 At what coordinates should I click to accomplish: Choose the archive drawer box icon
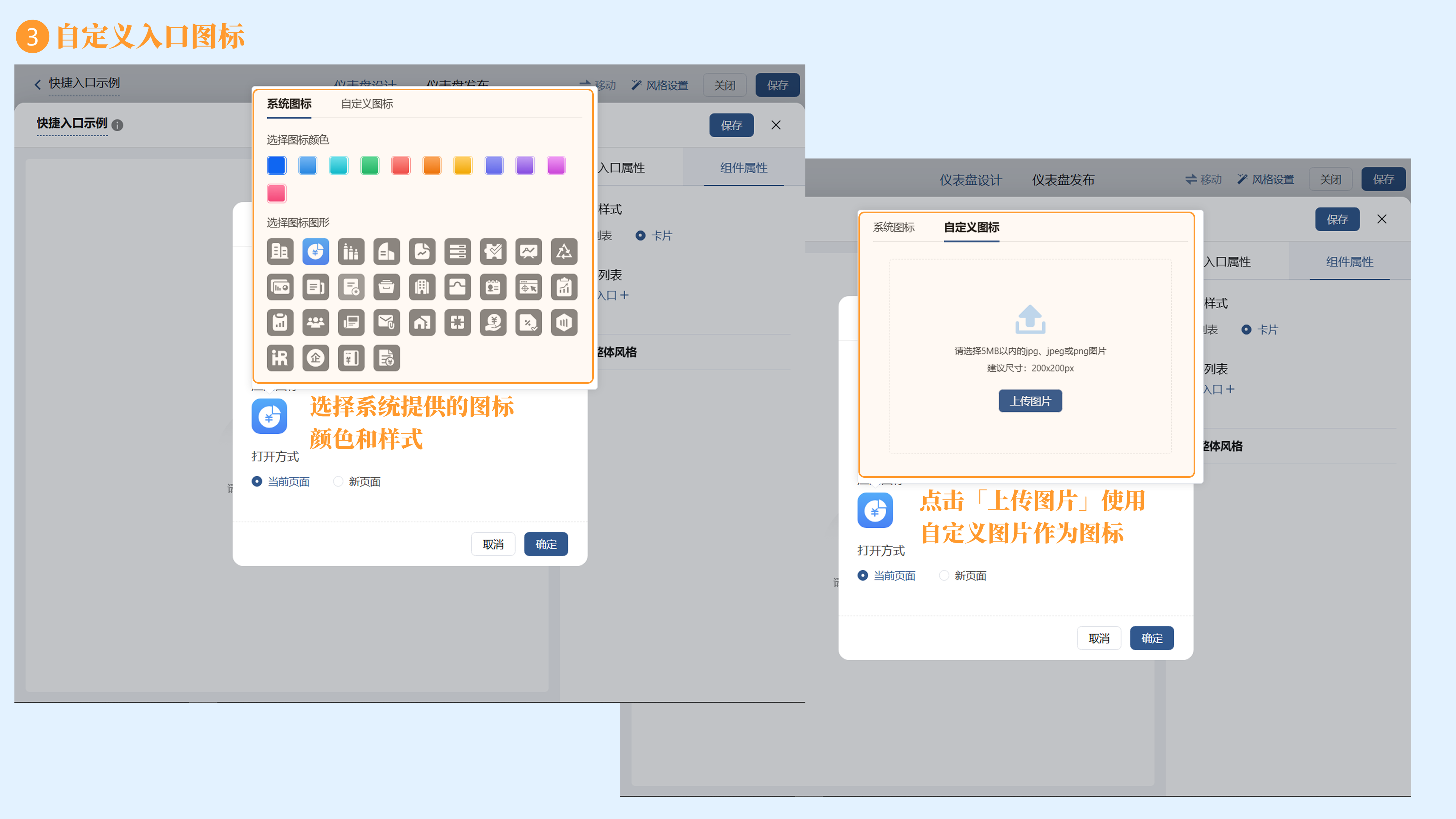387,287
